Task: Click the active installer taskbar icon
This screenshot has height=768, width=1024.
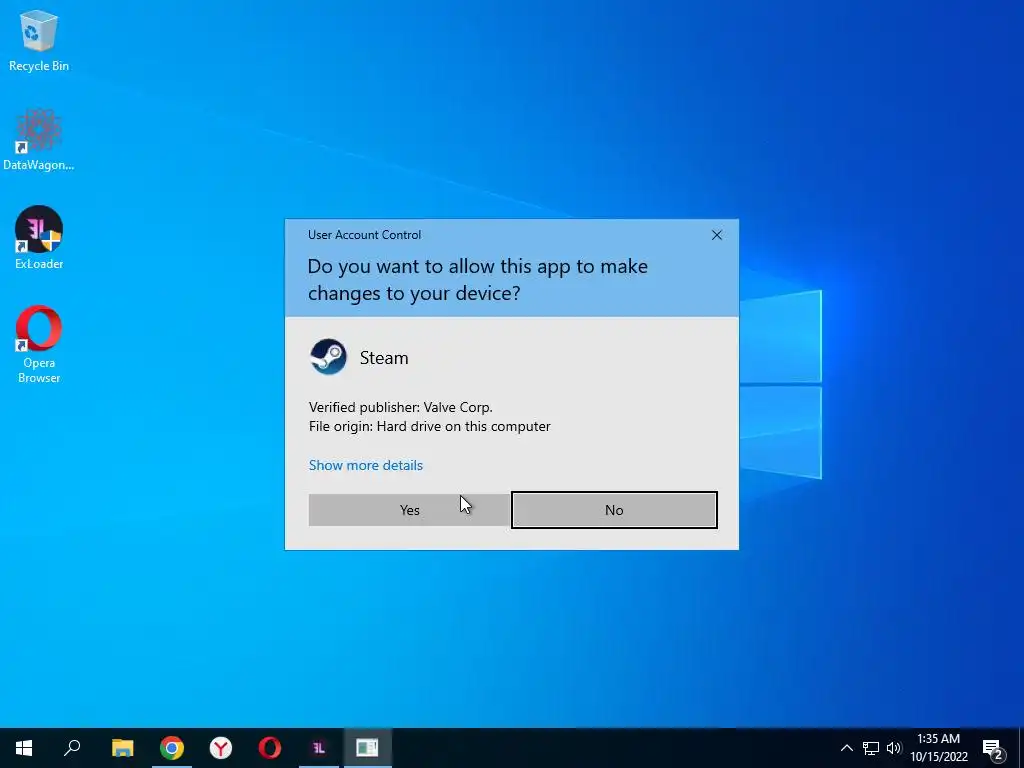Action: coord(368,748)
